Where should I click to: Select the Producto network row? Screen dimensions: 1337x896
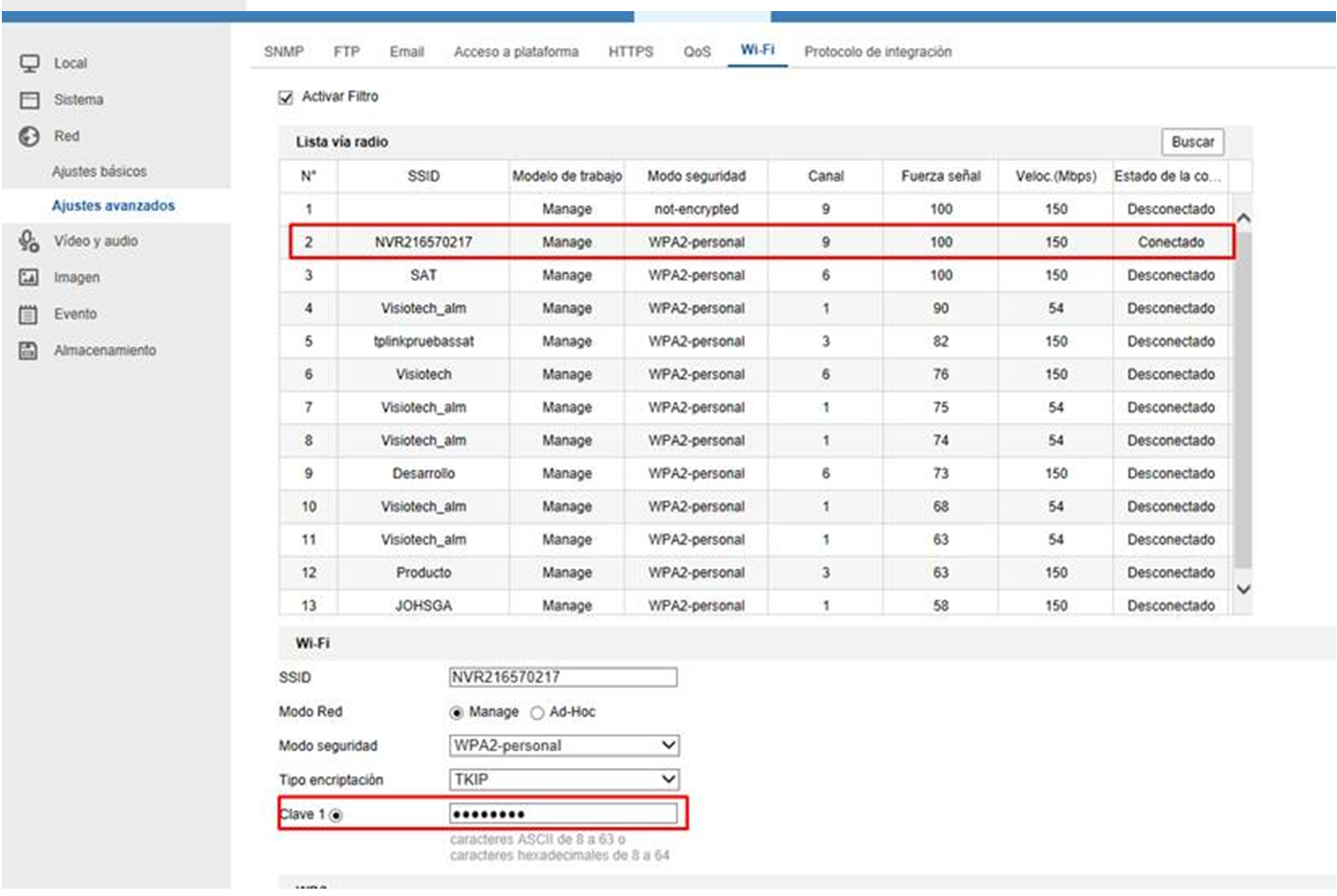click(x=755, y=574)
